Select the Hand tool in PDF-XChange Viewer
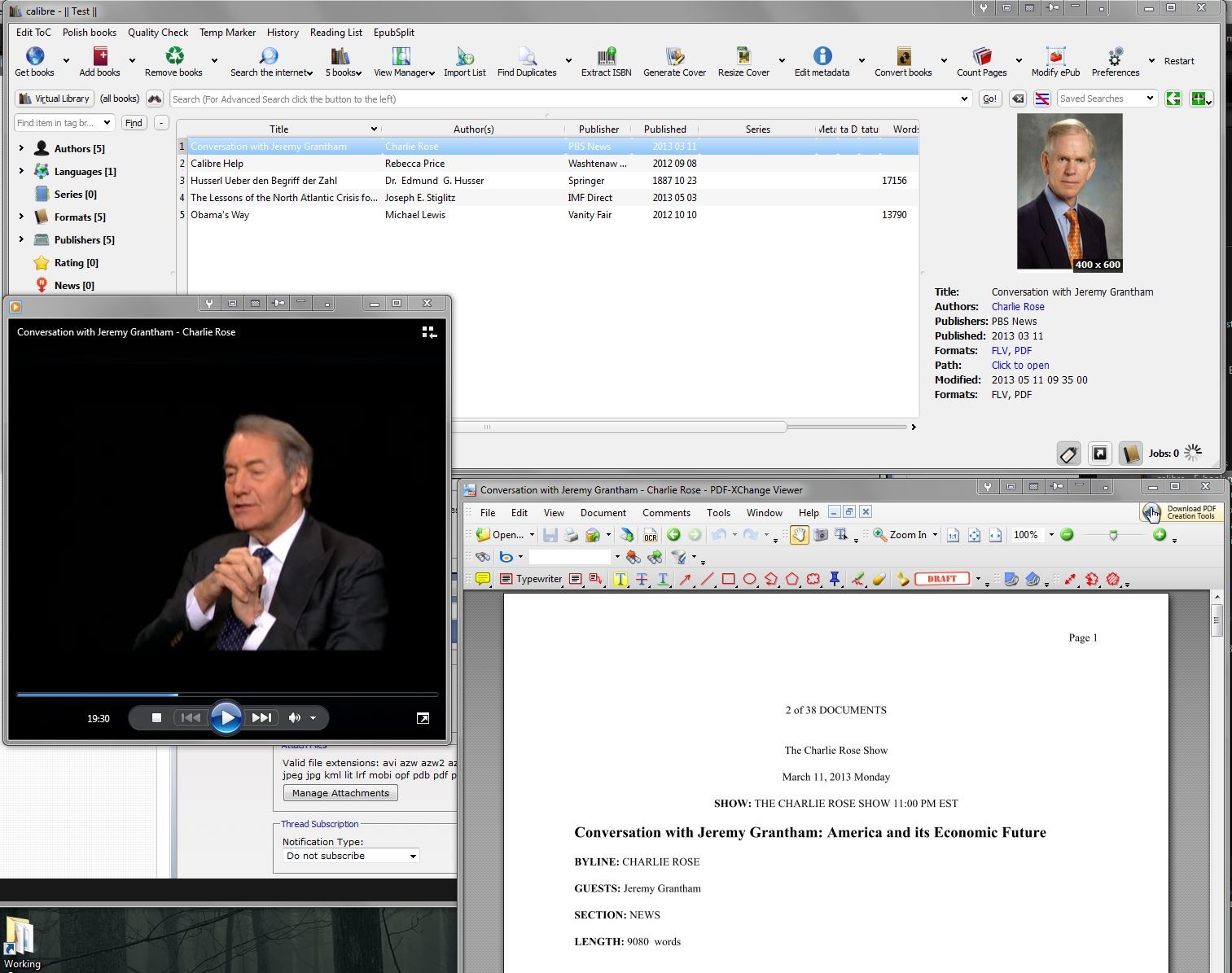The width and height of the screenshot is (1232, 973). click(799, 535)
